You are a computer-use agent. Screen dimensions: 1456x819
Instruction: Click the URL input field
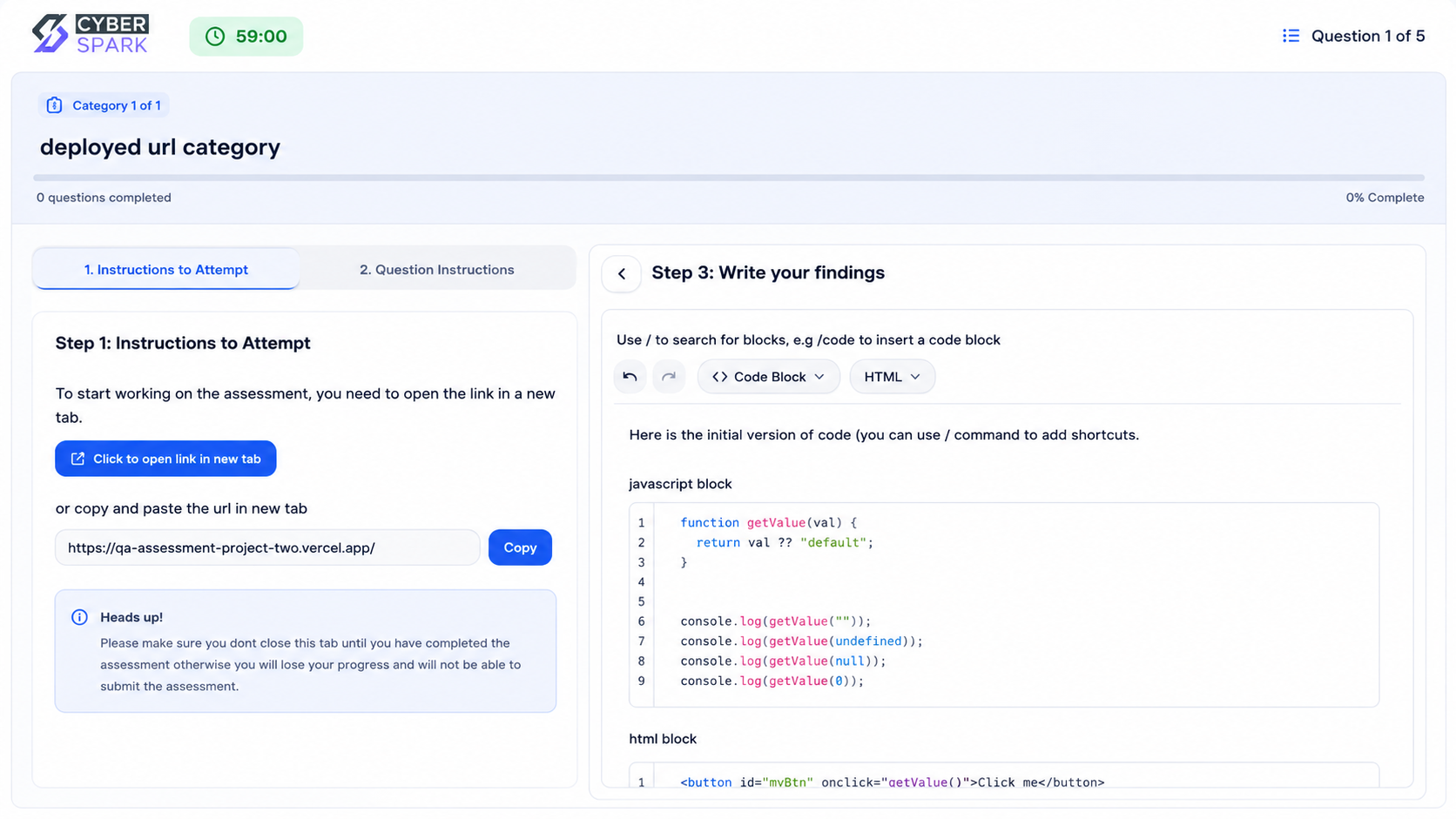click(267, 547)
